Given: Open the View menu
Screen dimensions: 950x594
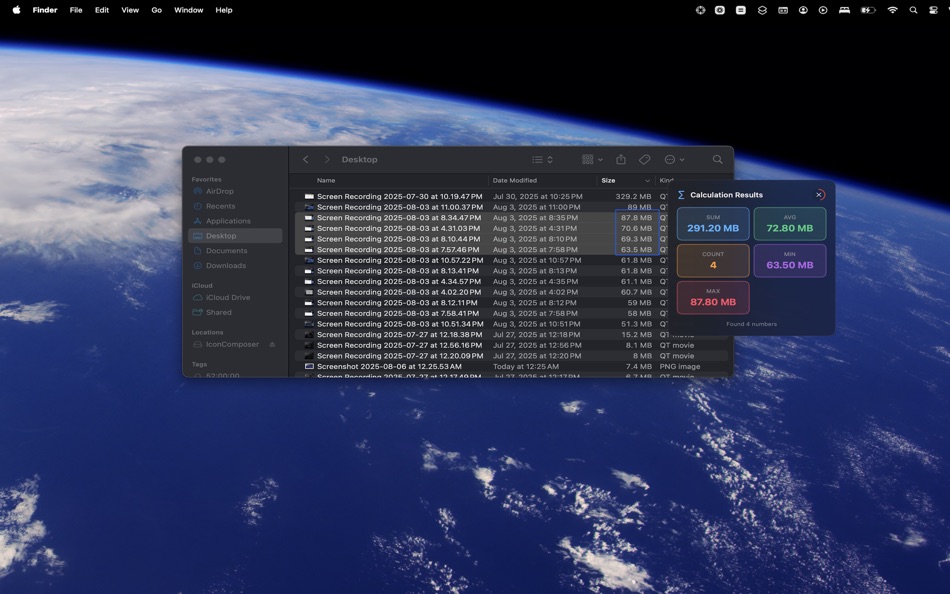Looking at the screenshot, I should coord(130,10).
